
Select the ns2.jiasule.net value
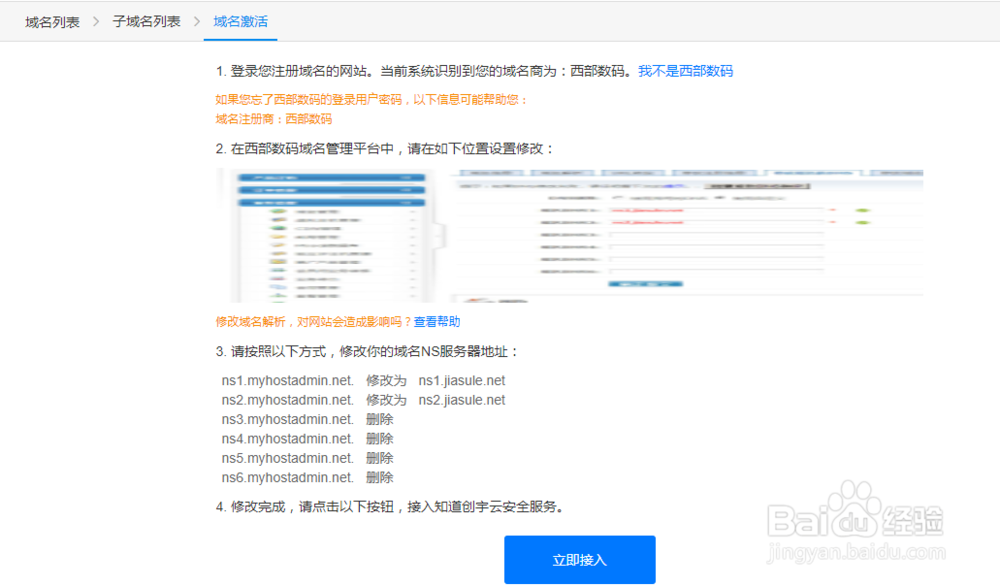coord(462,400)
